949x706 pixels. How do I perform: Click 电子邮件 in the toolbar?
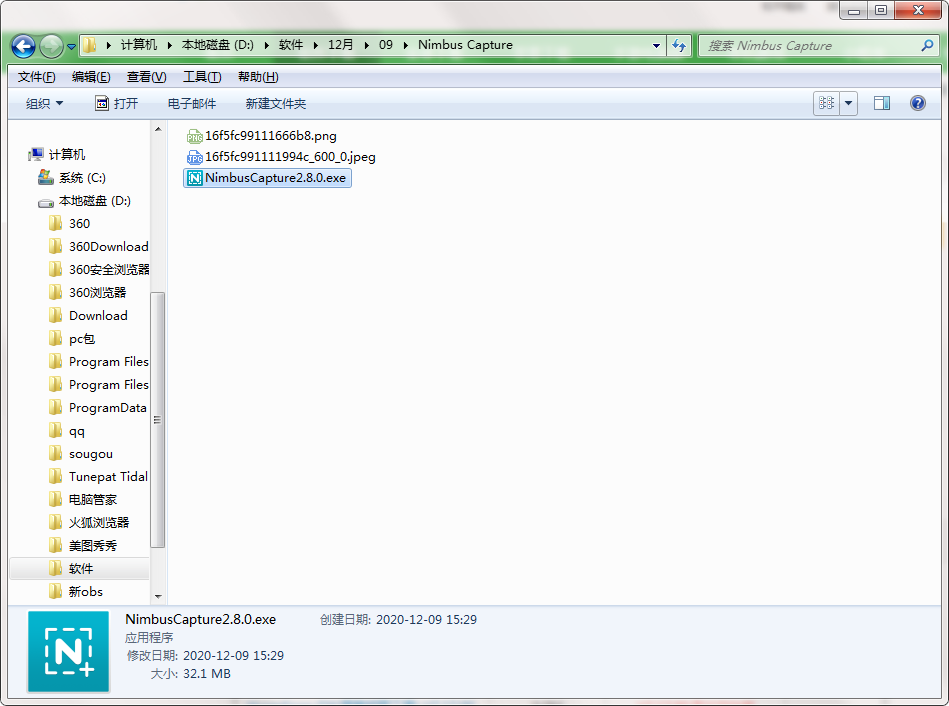pyautogui.click(x=192, y=104)
